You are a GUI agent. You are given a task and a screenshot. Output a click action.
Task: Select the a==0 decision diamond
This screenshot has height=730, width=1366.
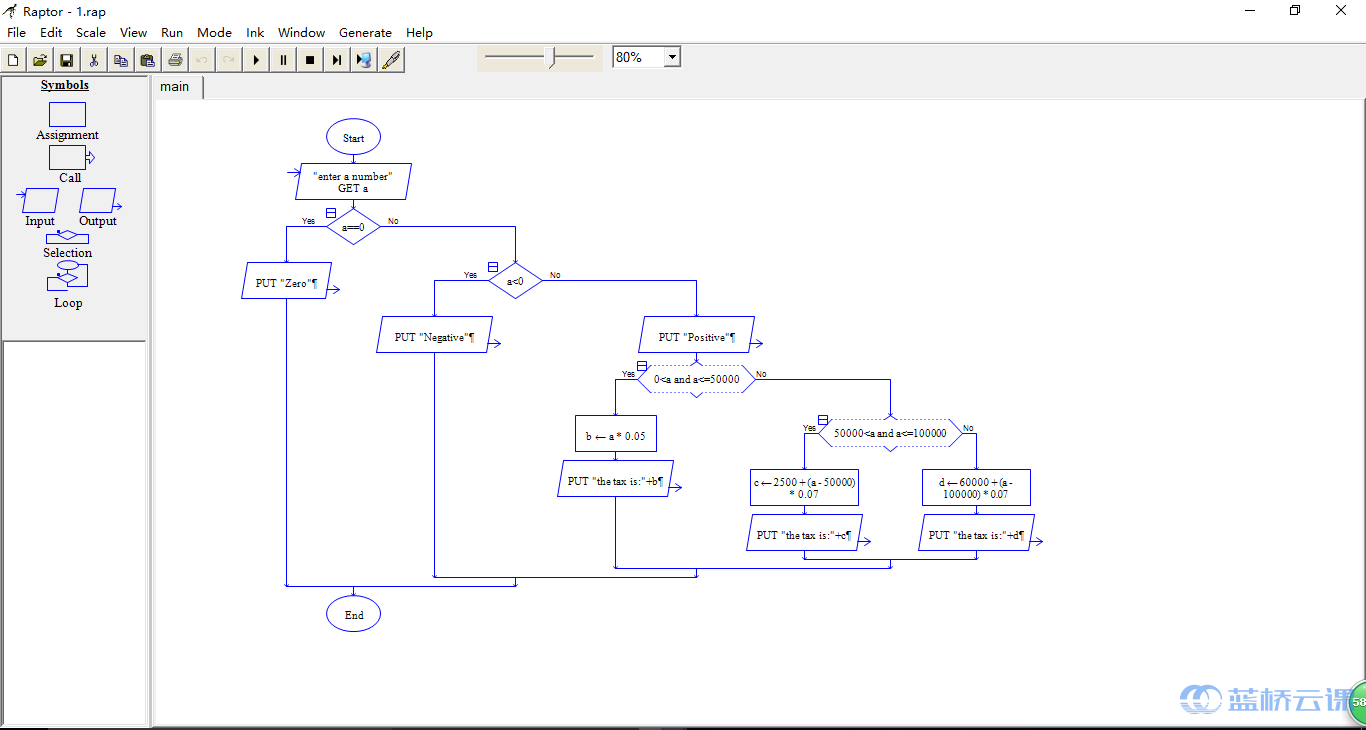pos(353,227)
